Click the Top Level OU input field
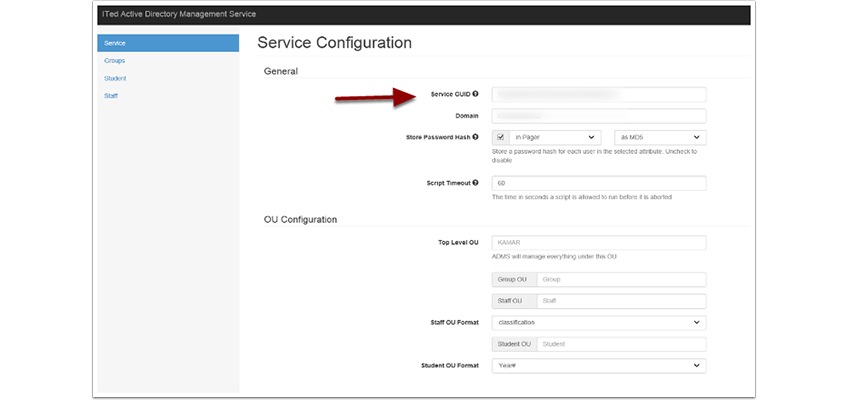 coord(599,243)
